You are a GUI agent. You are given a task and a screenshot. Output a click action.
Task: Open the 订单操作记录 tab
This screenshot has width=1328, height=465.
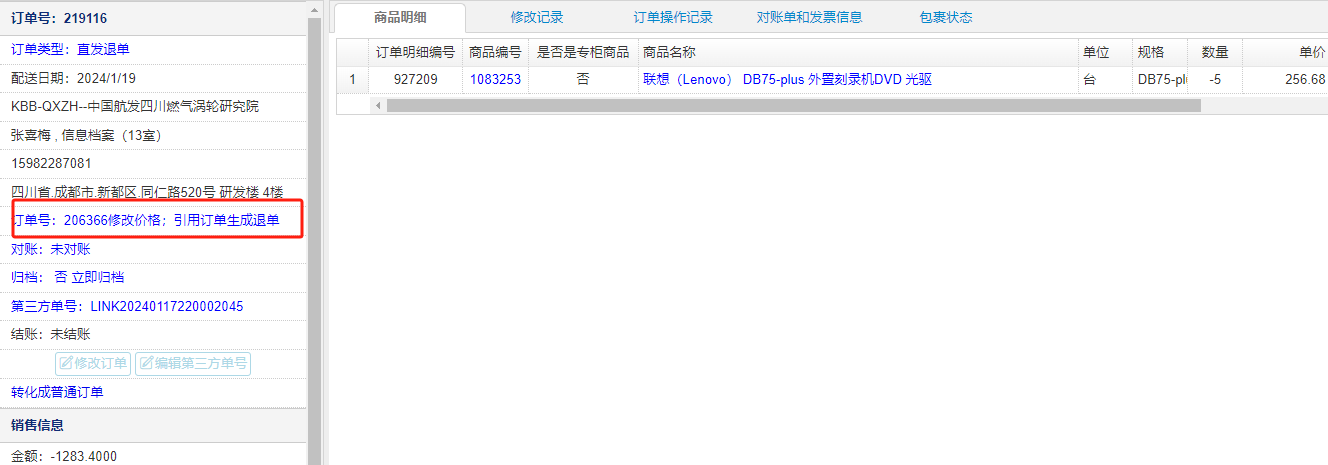click(x=673, y=17)
